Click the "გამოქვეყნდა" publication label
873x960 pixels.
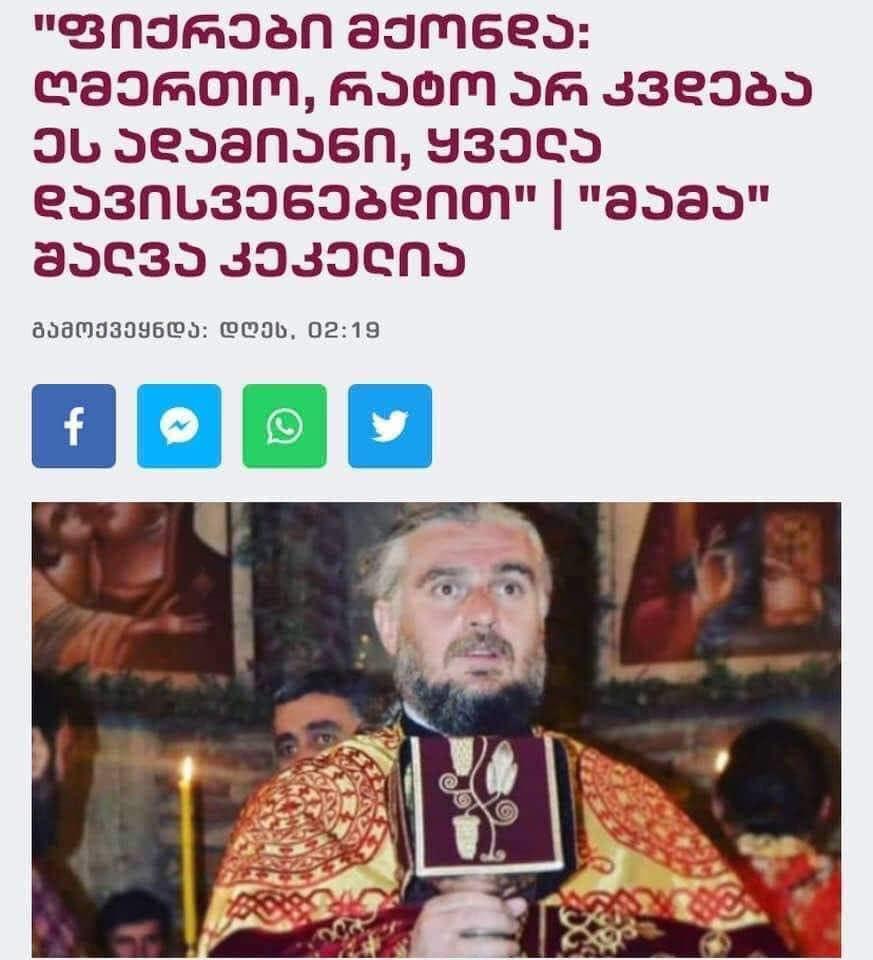119,331
